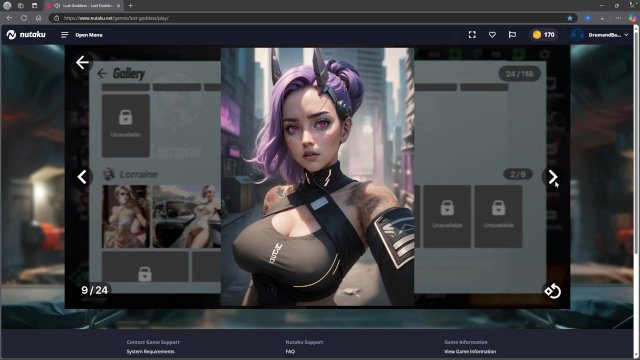The height and width of the screenshot is (360, 640).
Task: Click the user avatar icon
Action: pos(577,35)
